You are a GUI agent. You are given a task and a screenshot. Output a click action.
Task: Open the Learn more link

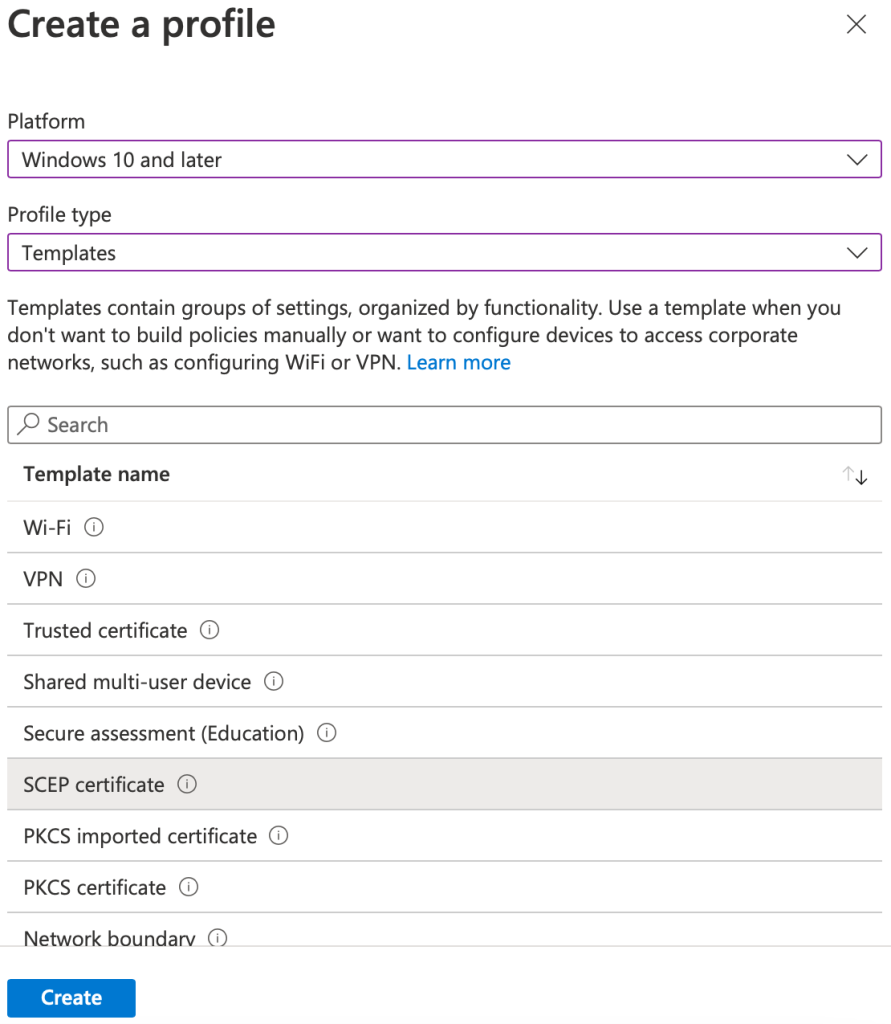[x=459, y=362]
